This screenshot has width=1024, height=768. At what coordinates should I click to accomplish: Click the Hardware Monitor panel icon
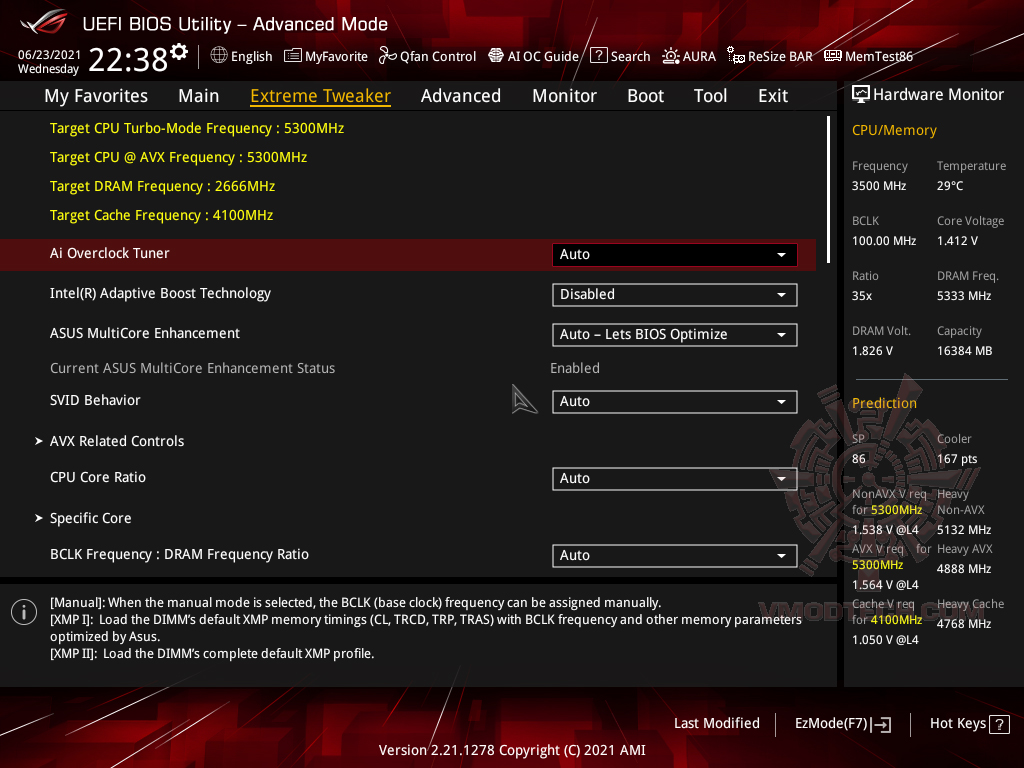coord(861,94)
